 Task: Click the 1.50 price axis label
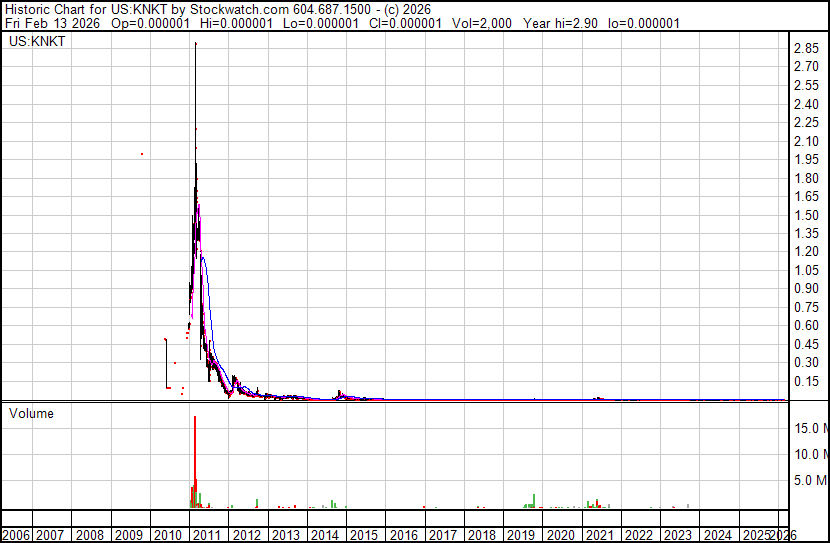coord(806,216)
